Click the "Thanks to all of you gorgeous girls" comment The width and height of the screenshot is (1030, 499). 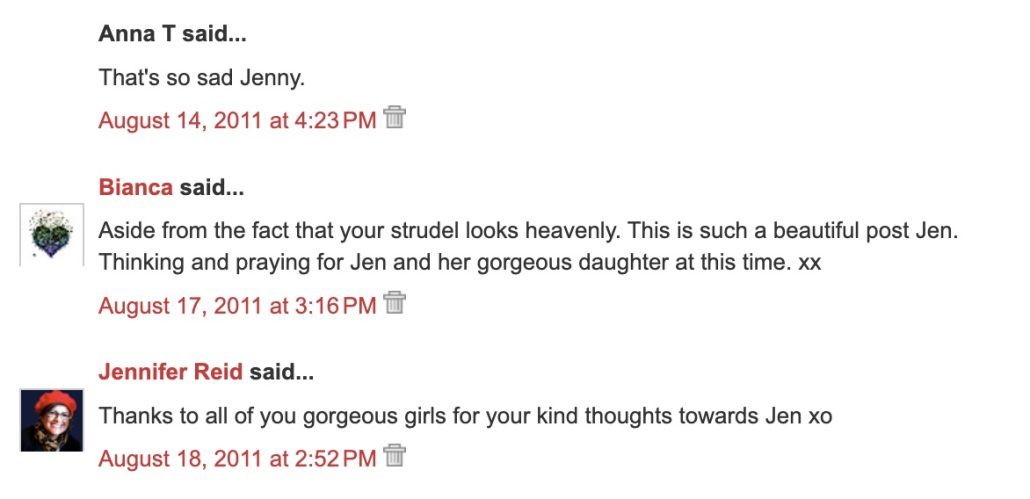coord(465,416)
